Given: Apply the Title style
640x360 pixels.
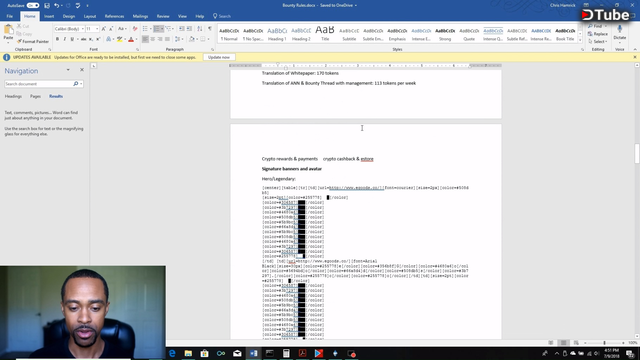Looking at the screenshot, I should point(325,34).
